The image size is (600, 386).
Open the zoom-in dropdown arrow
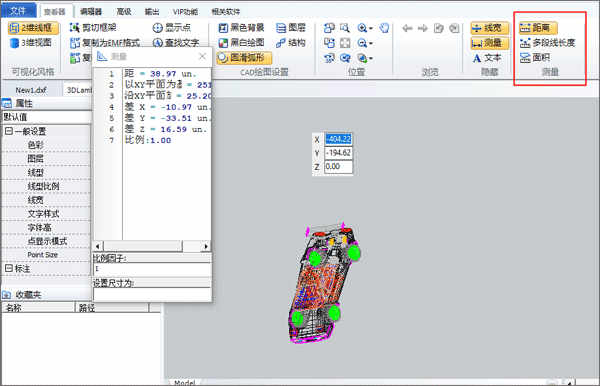coord(371,28)
